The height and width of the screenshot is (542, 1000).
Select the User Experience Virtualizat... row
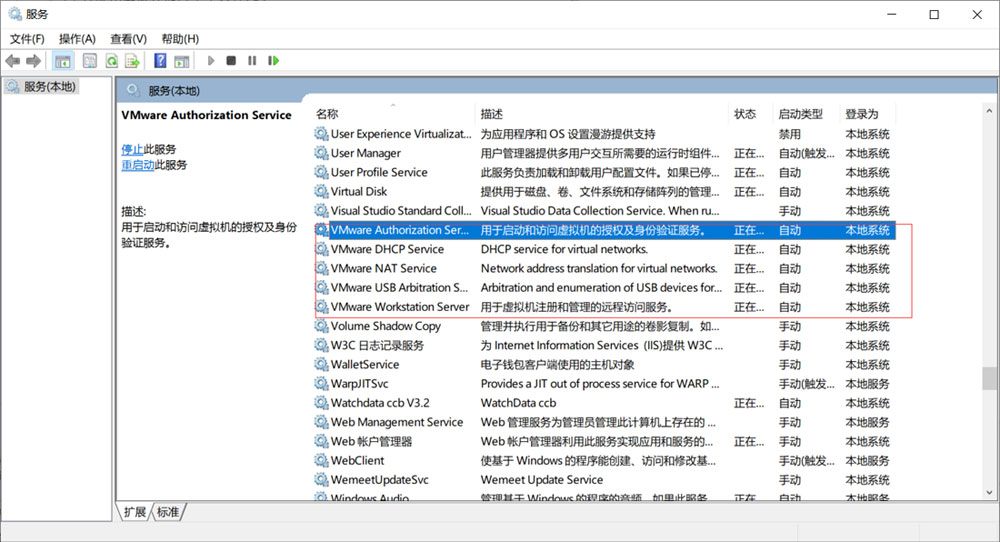(x=605, y=134)
